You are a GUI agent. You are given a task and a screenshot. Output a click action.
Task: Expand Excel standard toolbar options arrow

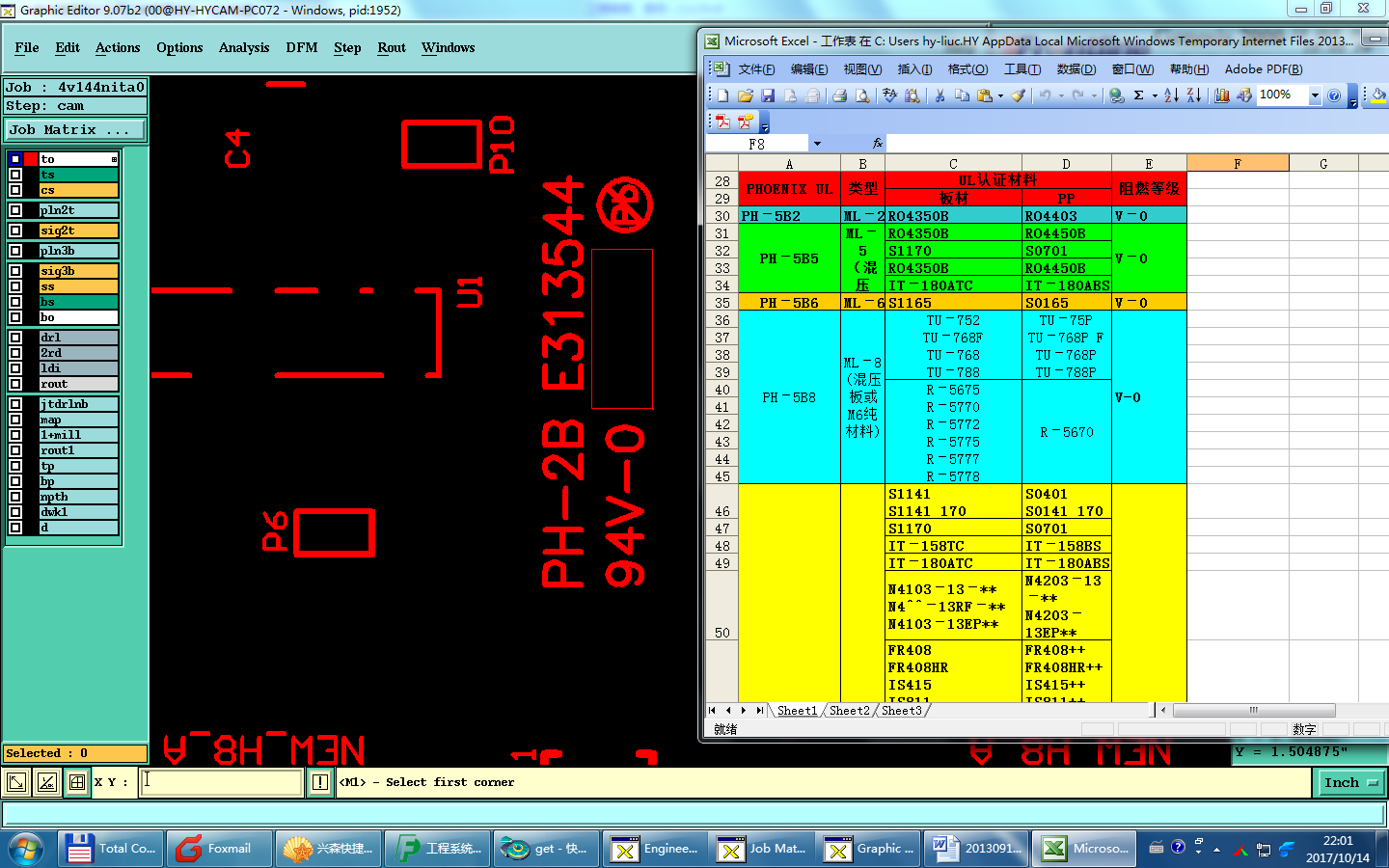click(1353, 96)
